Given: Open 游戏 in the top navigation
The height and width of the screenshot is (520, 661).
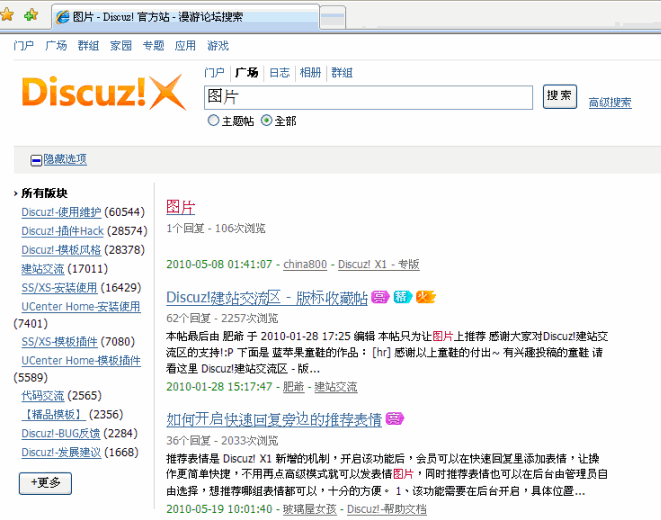Looking at the screenshot, I should coord(218,46).
